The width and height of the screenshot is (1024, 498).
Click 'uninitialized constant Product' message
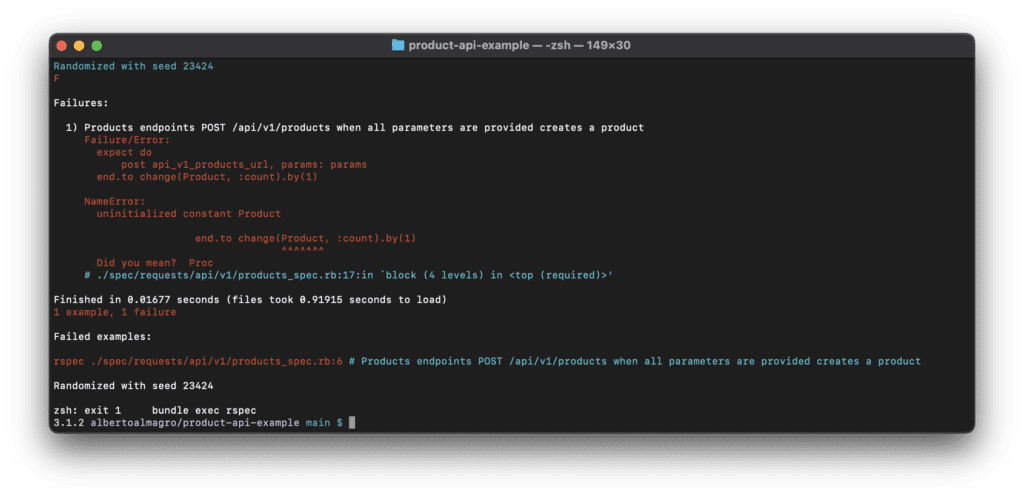(189, 213)
